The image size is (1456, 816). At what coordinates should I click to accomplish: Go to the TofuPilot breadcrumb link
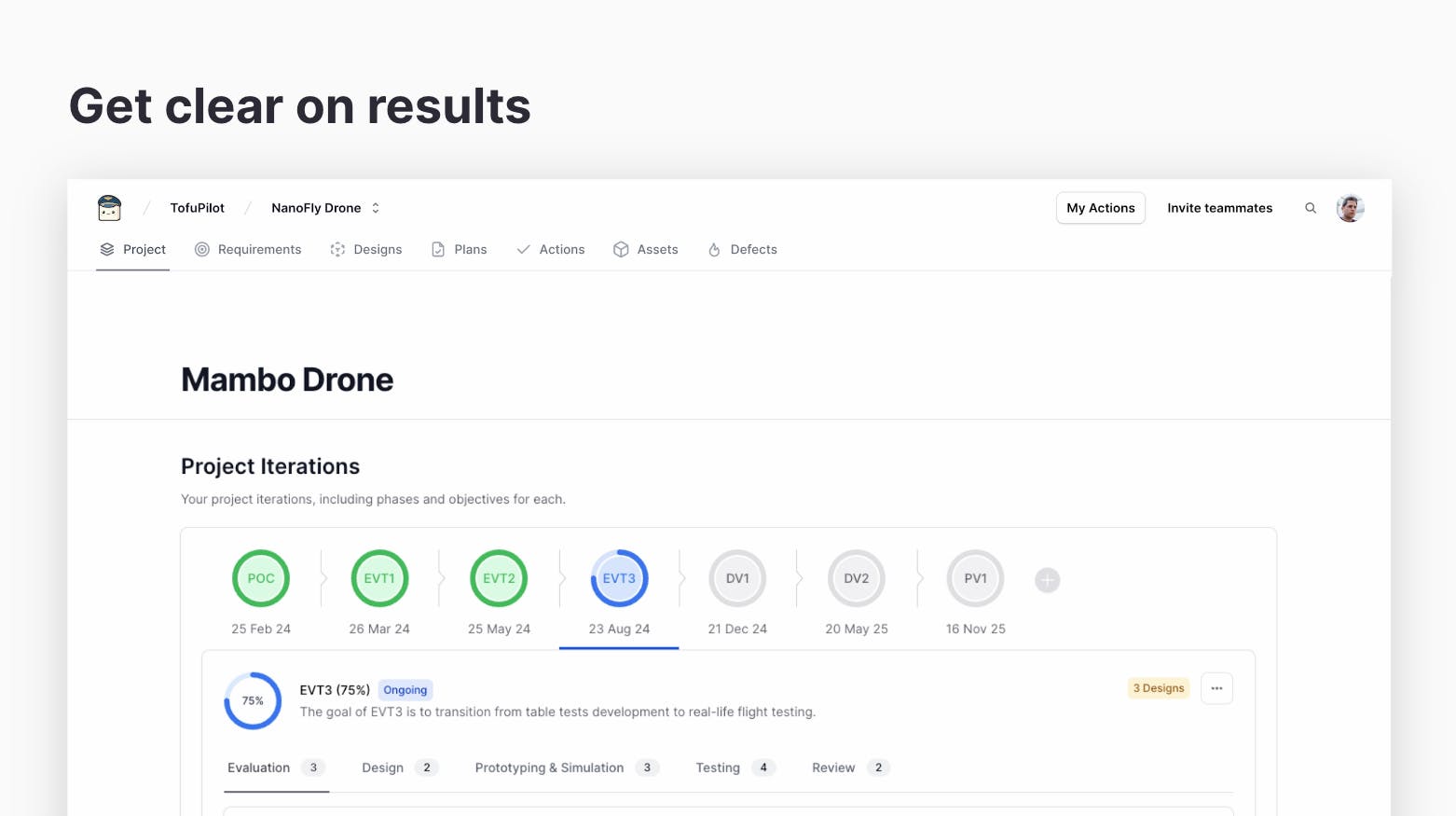point(198,208)
